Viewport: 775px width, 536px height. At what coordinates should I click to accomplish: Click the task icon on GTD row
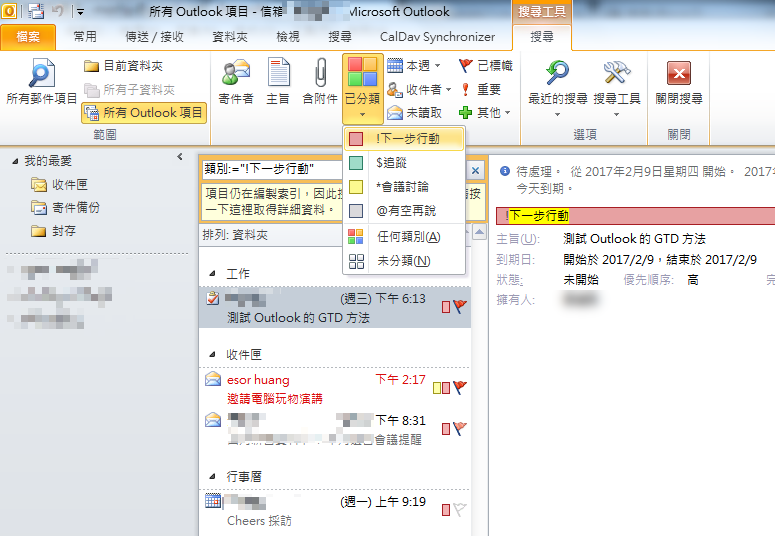click(213, 299)
